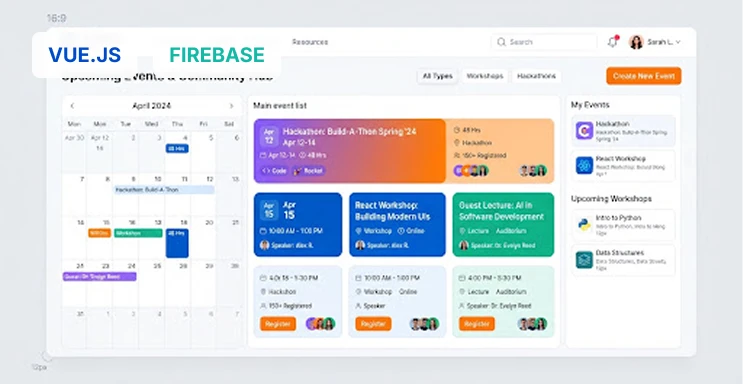Register for the Hackathon event

(x=278, y=324)
